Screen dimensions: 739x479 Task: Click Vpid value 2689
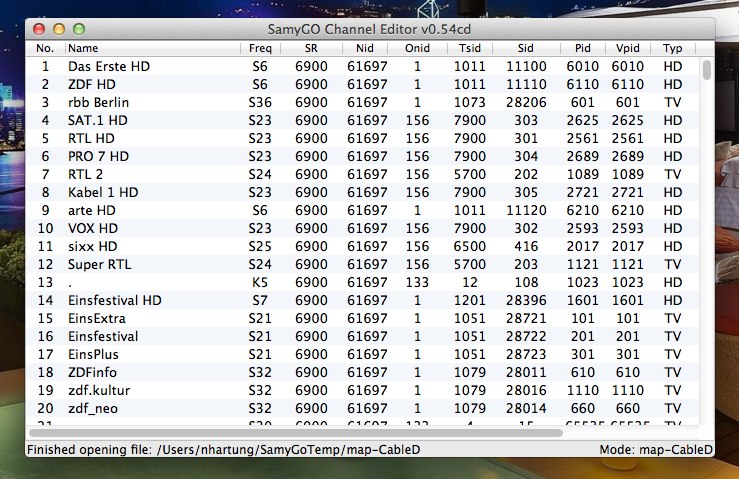click(x=628, y=156)
